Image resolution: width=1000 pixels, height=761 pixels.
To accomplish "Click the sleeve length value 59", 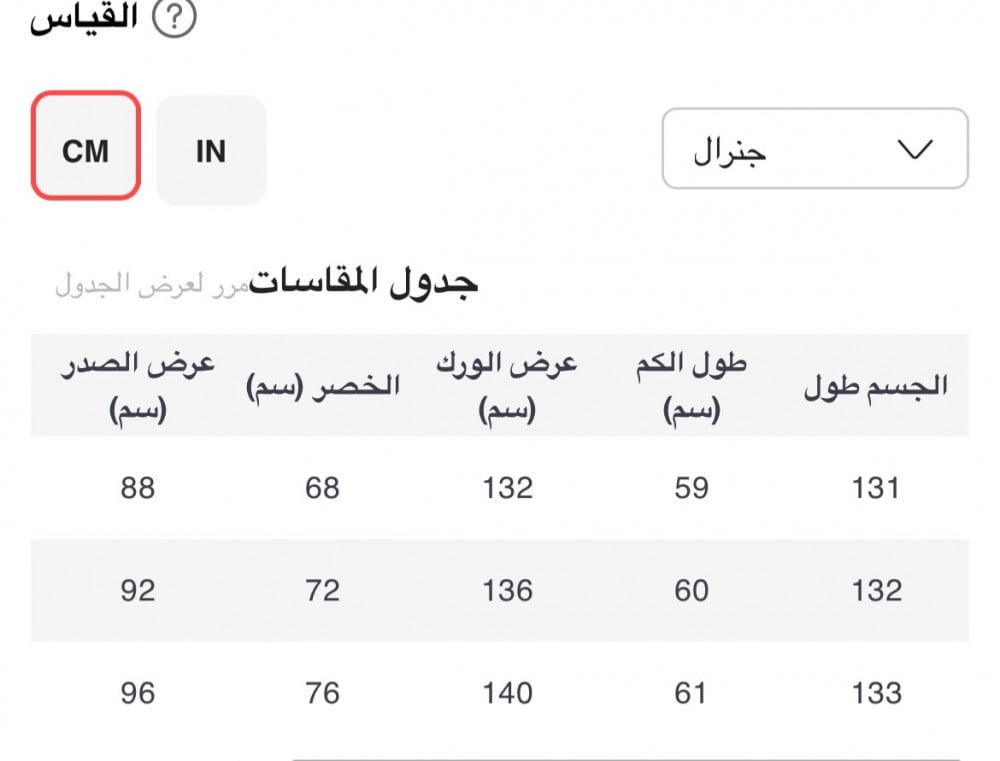I will pyautogui.click(x=691, y=488).
